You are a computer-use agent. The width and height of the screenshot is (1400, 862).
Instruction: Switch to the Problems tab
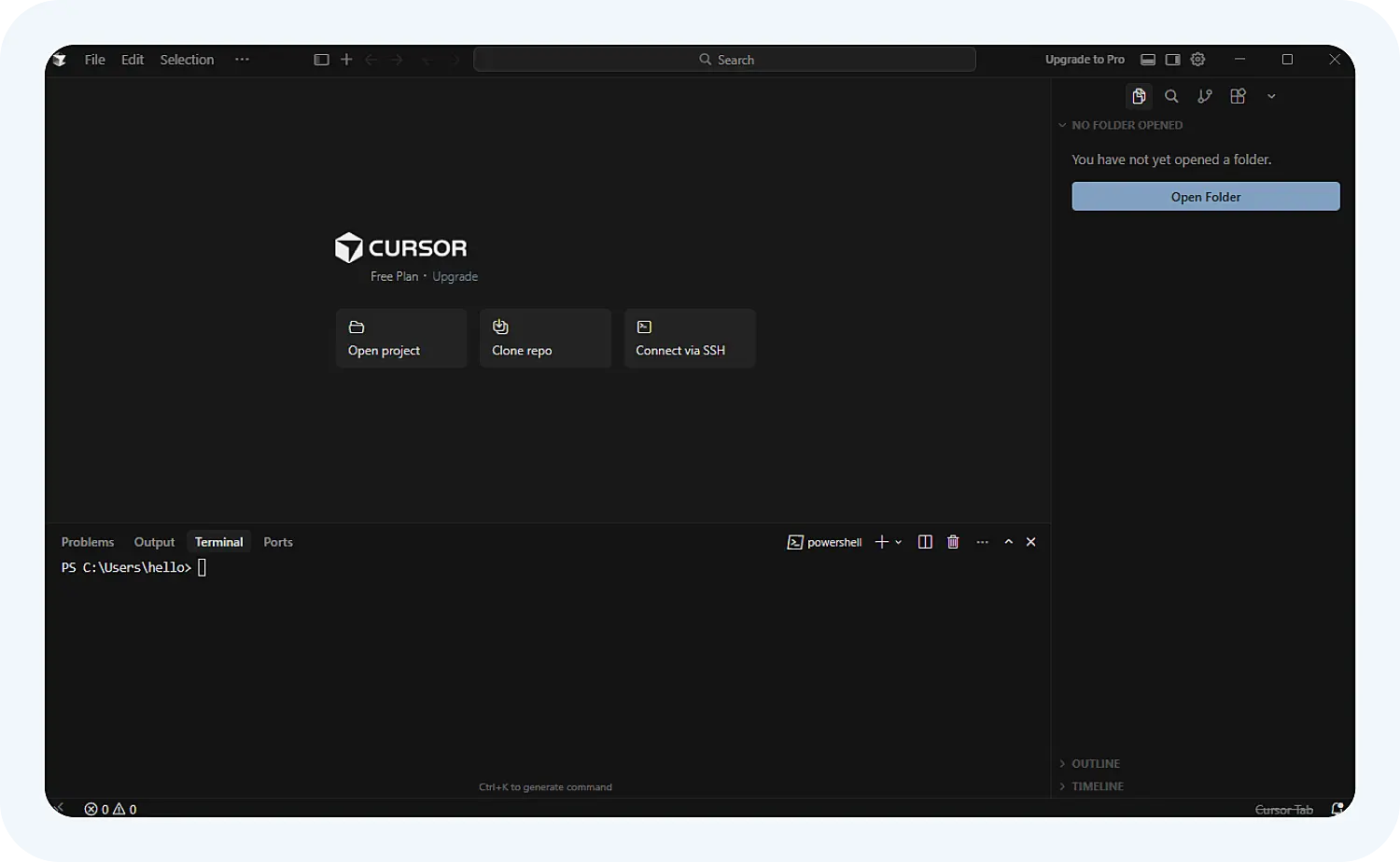point(88,542)
